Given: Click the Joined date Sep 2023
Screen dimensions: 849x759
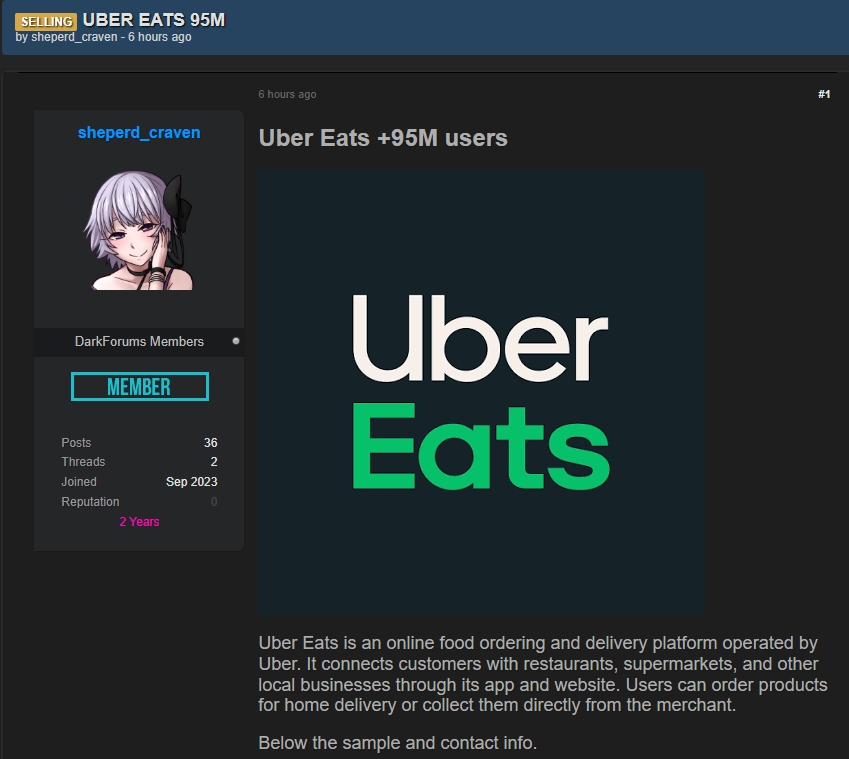Looking at the screenshot, I should click(x=192, y=482).
